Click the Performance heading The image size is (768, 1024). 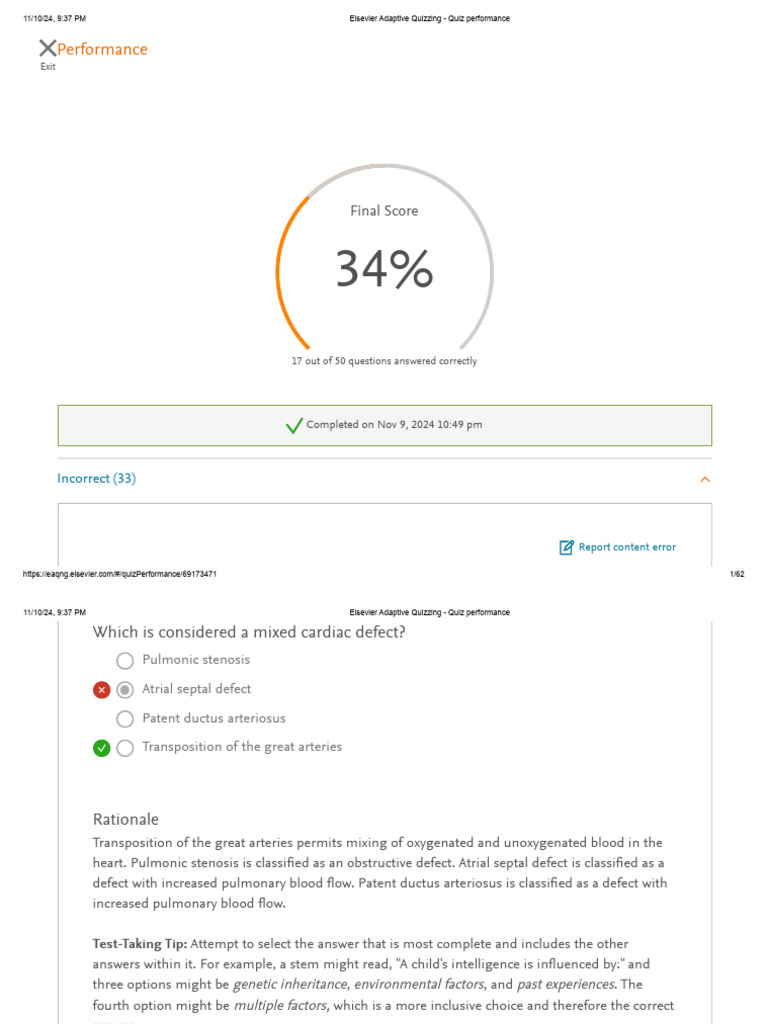[102, 49]
